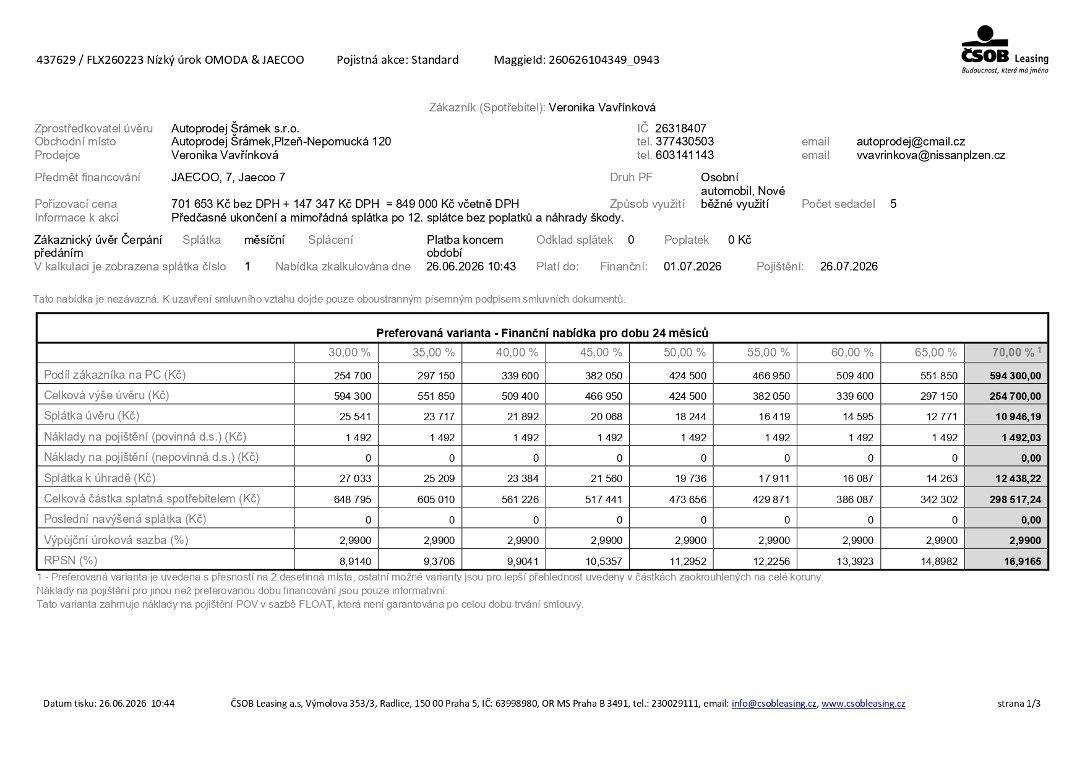Select the Splátka k úhradě row label
The image size is (1085, 768).
pyautogui.click(x=100, y=478)
